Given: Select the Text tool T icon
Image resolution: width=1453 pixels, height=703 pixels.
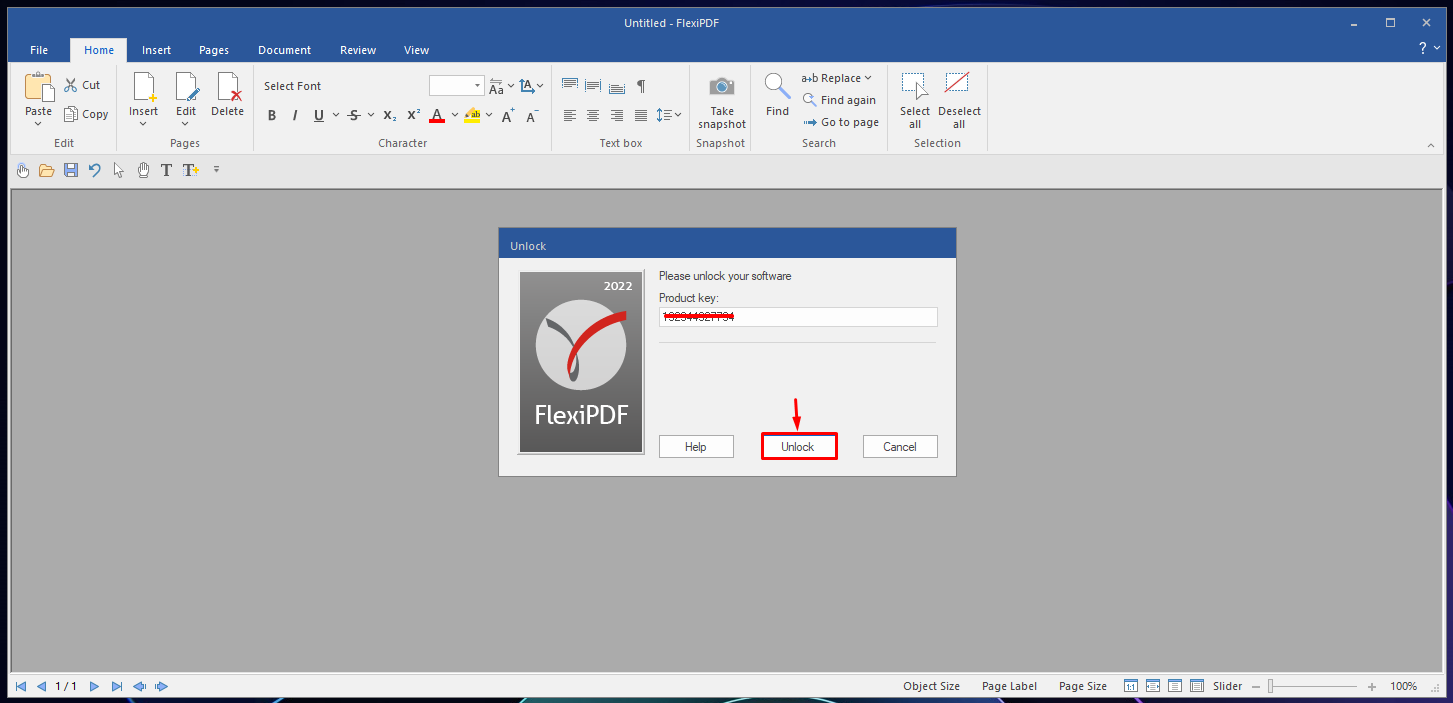Looking at the screenshot, I should tap(166, 170).
